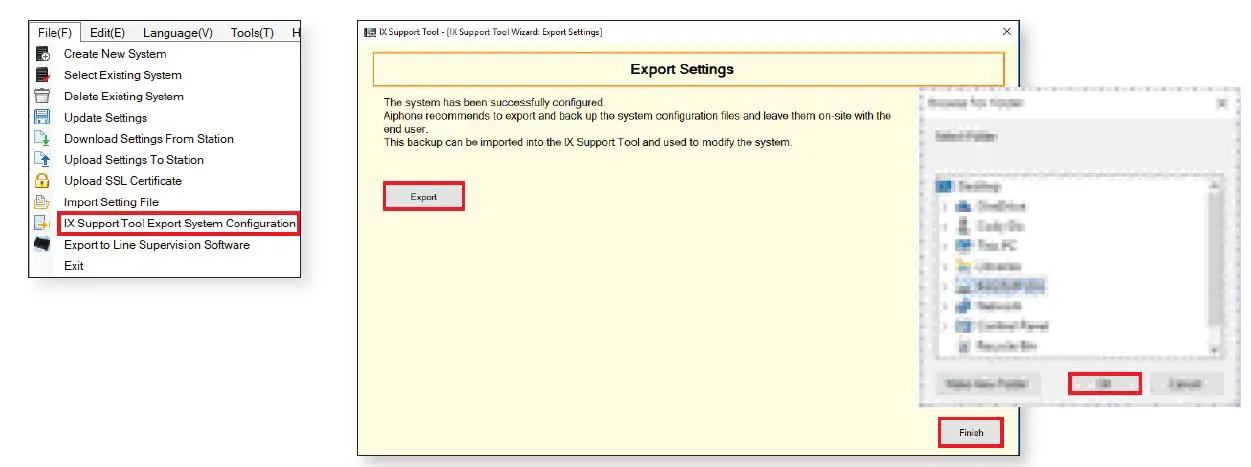
Task: Click the Make New Folder button
Action: point(988,384)
